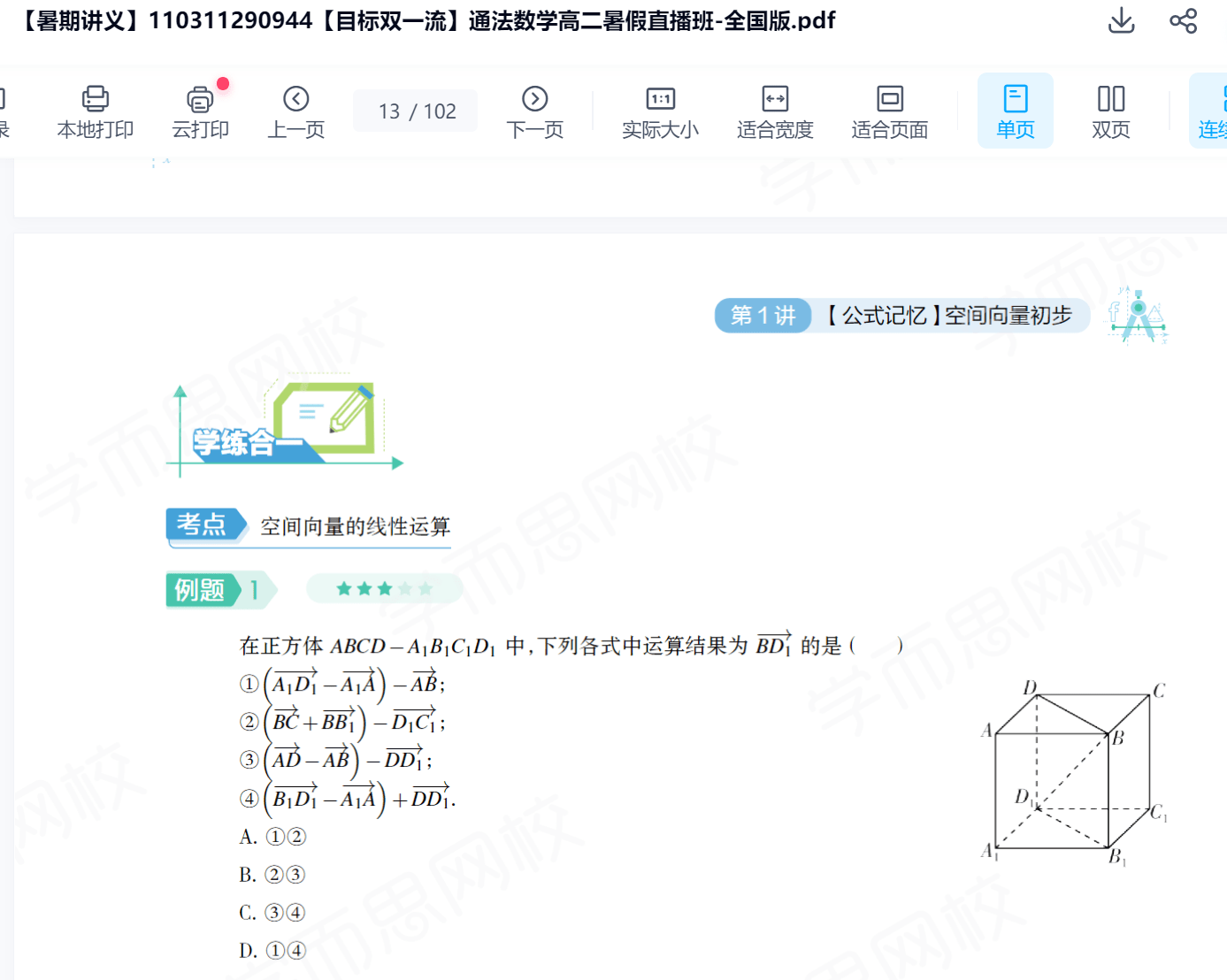The height and width of the screenshot is (980, 1227).
Task: Click expression ① with A₁D₁ − A₁A
Action: 343,684
